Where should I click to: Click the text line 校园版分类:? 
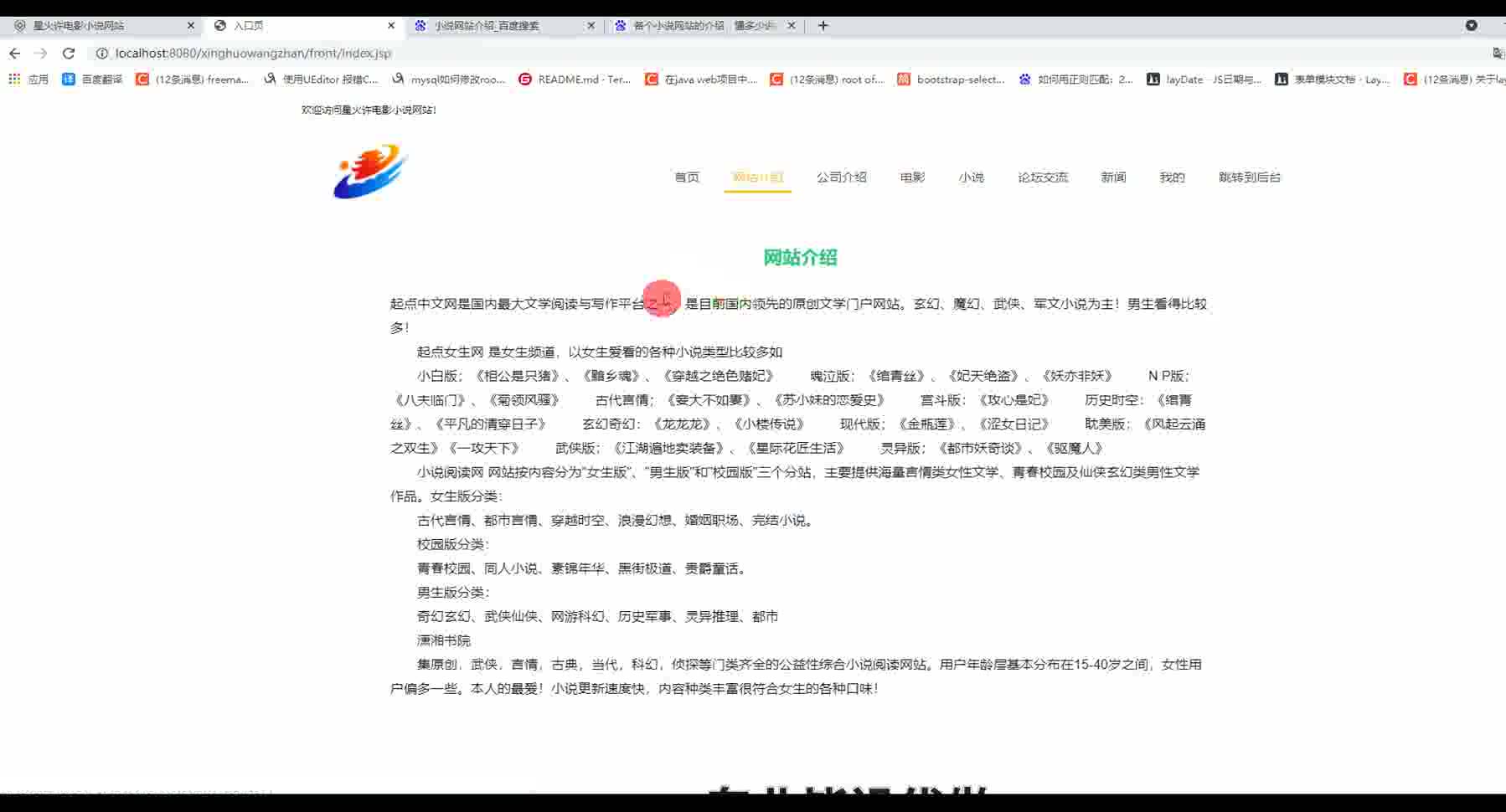[453, 544]
